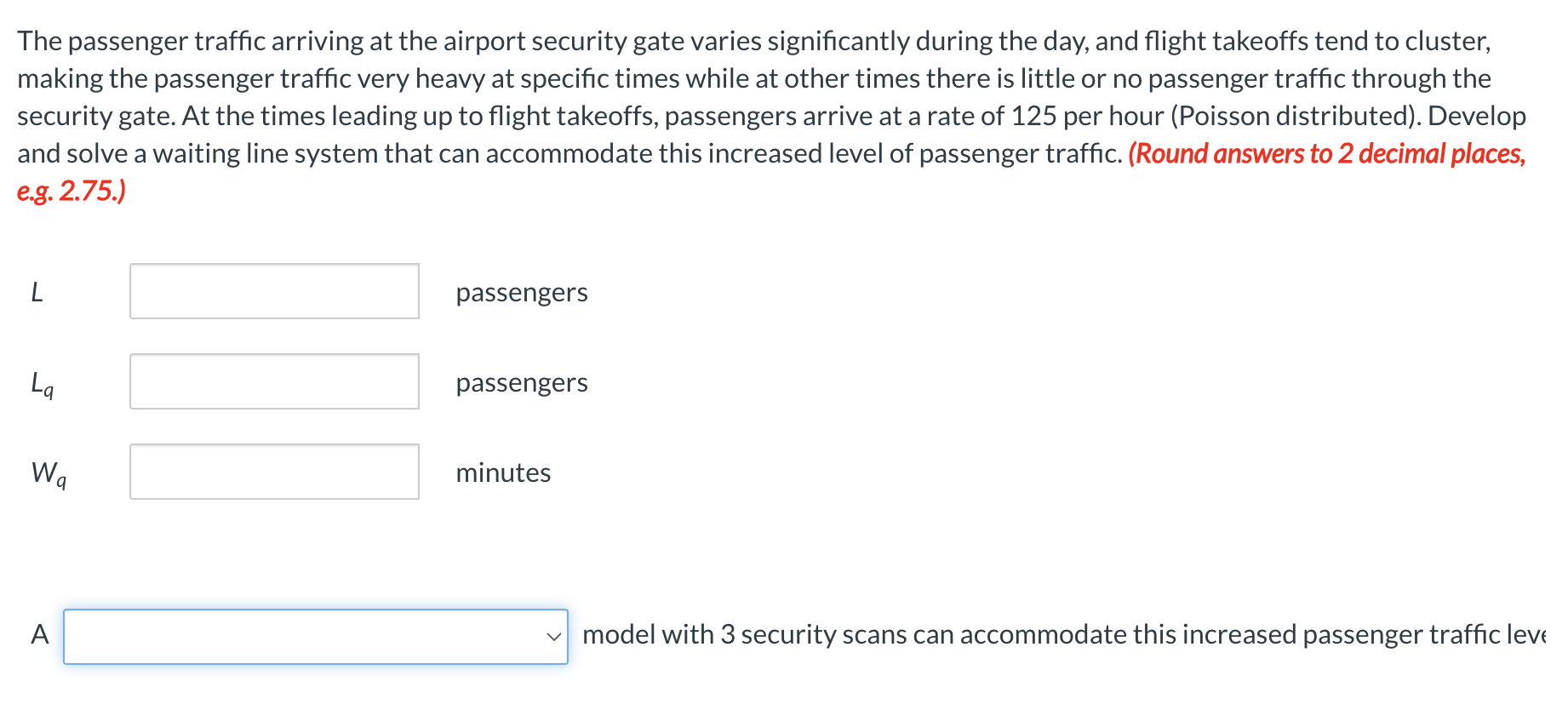The height and width of the screenshot is (710, 1568).
Task: Click the chevron arrow of the model dropdown
Action: click(554, 636)
